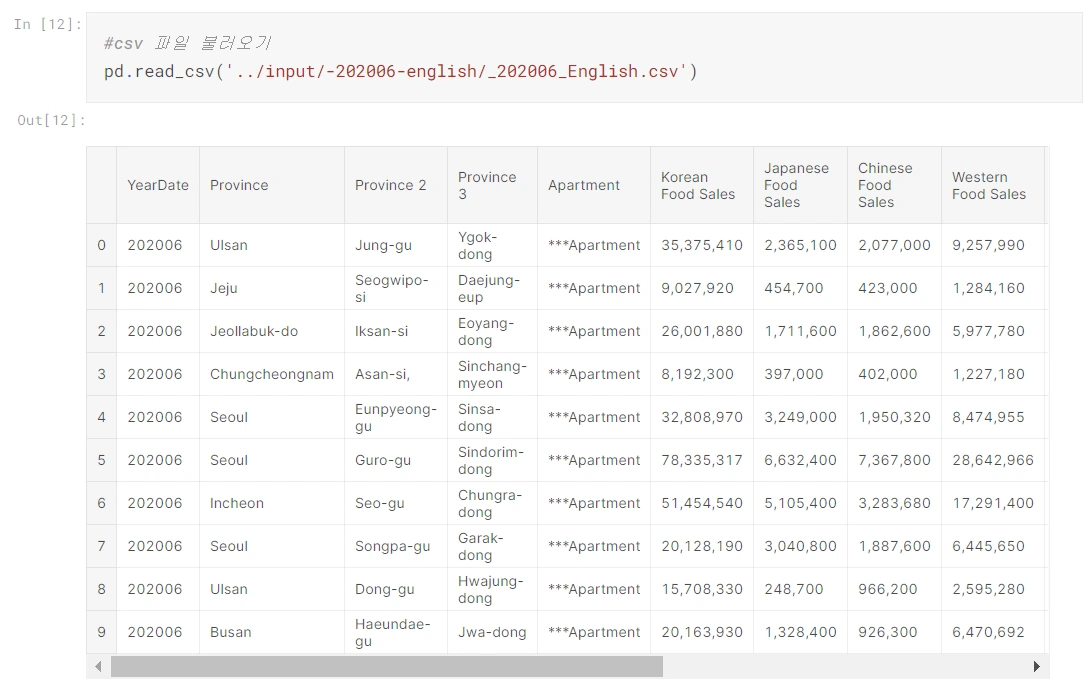This screenshot has height=692, width=1084.
Task: Click the Jung-gu cell
Action: pos(395,245)
